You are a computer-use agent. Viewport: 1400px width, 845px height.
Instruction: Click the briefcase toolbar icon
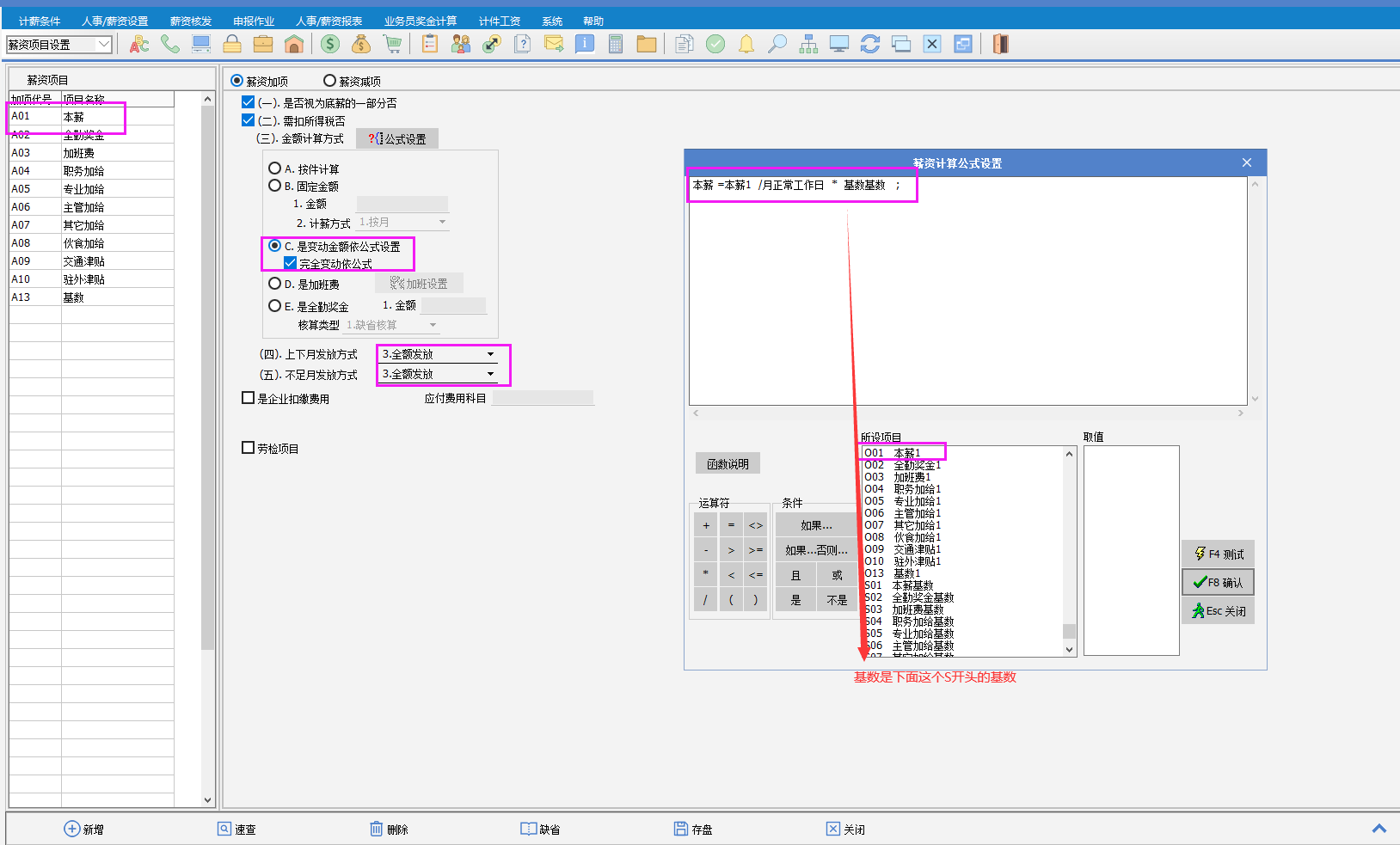263,44
